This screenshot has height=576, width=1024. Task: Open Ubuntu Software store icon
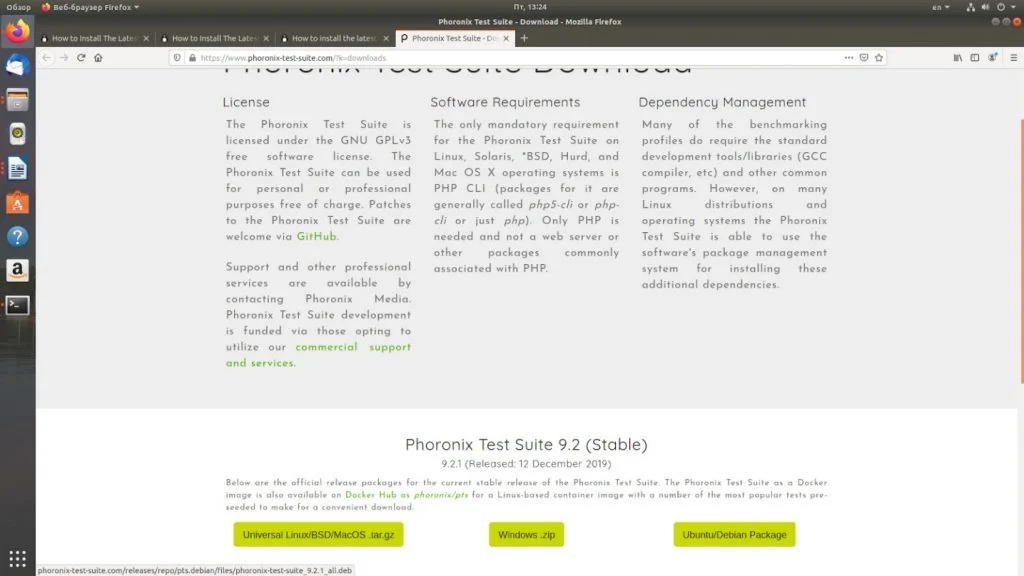[18, 202]
